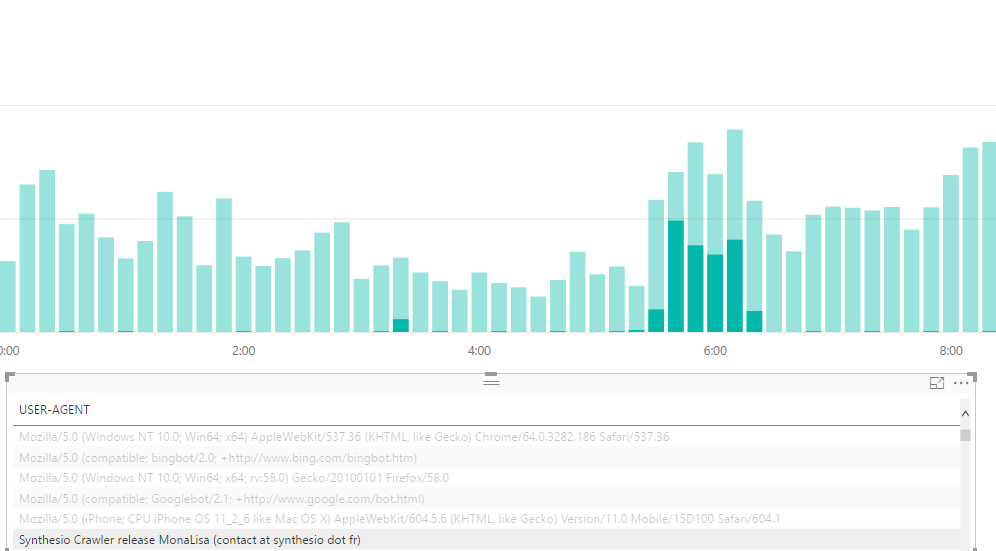Select the Firefox/58.0 user-agent row

[233, 478]
